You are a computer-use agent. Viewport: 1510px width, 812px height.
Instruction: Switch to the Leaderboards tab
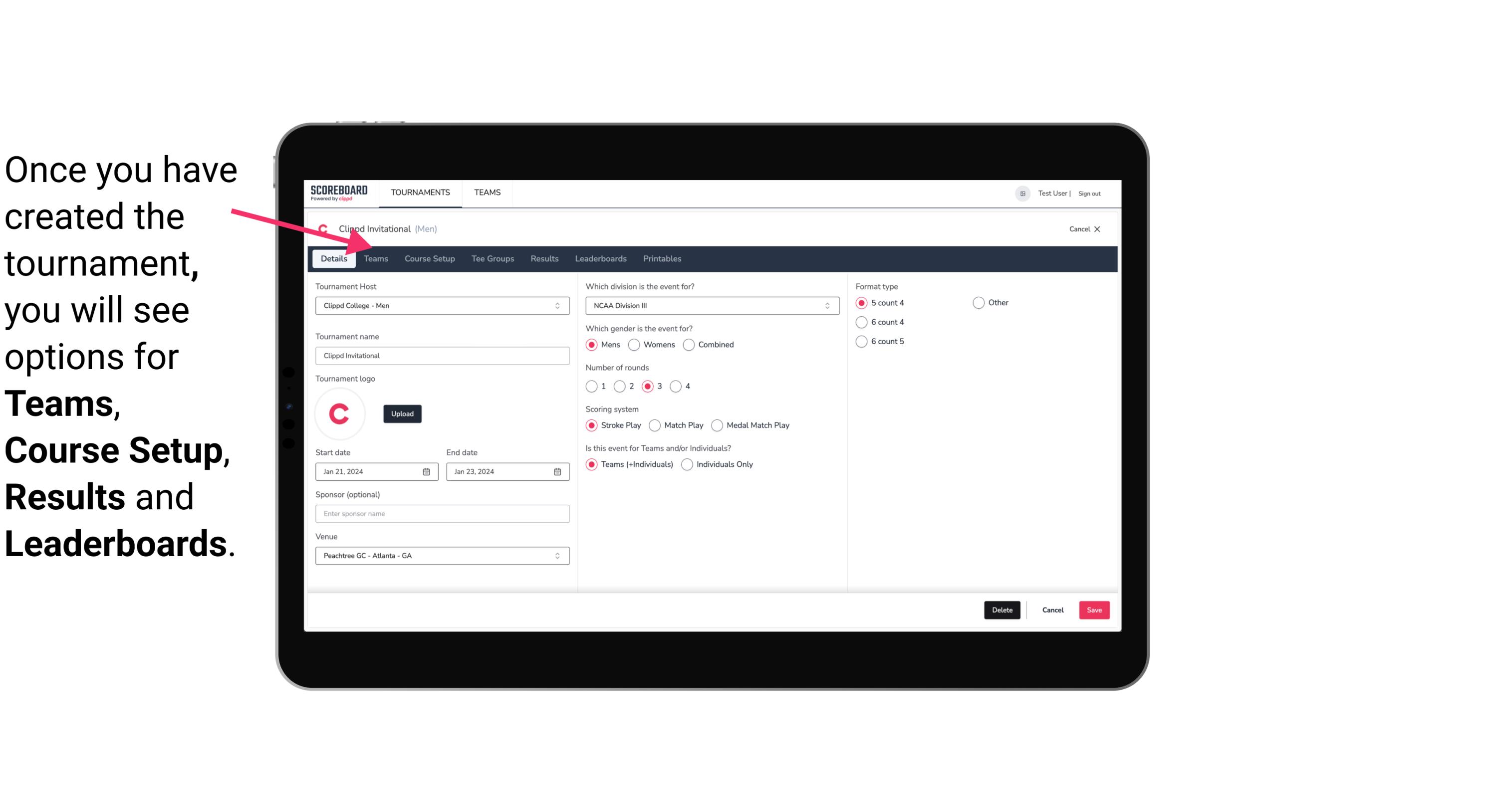600,258
